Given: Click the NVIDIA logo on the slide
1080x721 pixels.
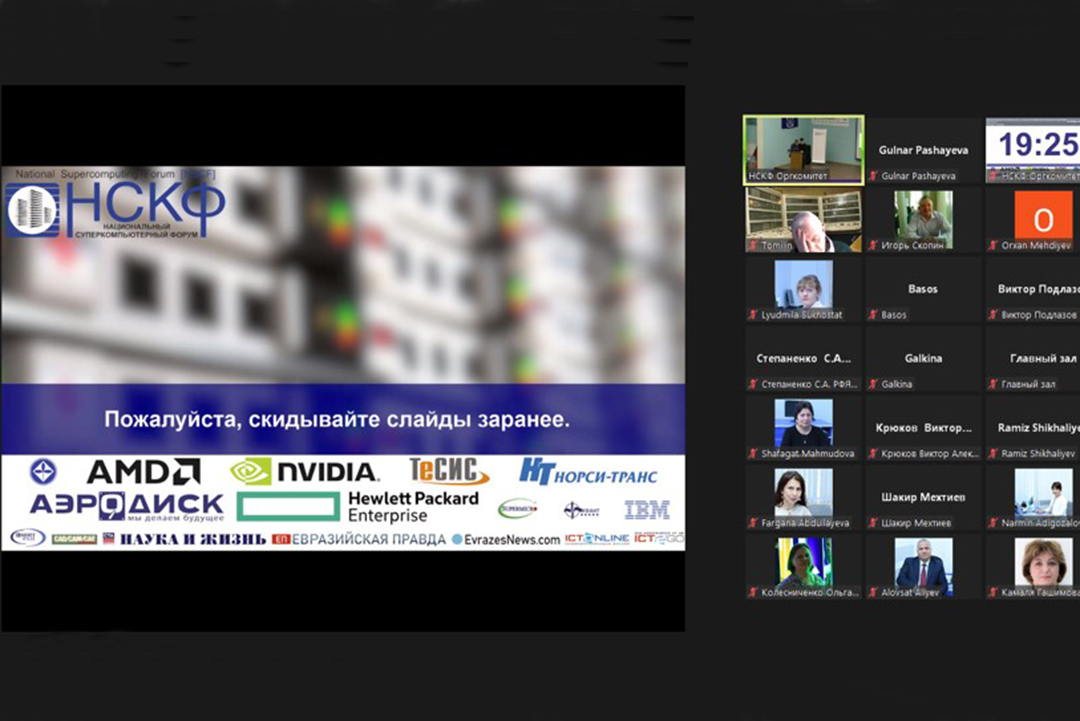Looking at the screenshot, I should click(x=304, y=472).
